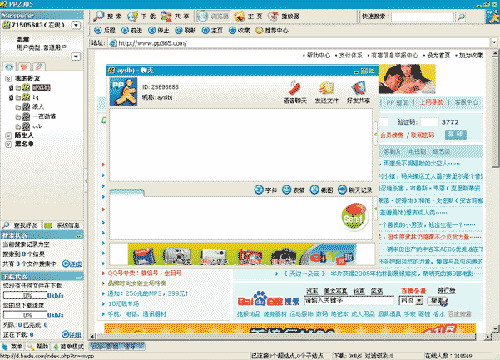Select the third icon tab in left panel
Screen dimensions: 500x360
tap(39, 67)
